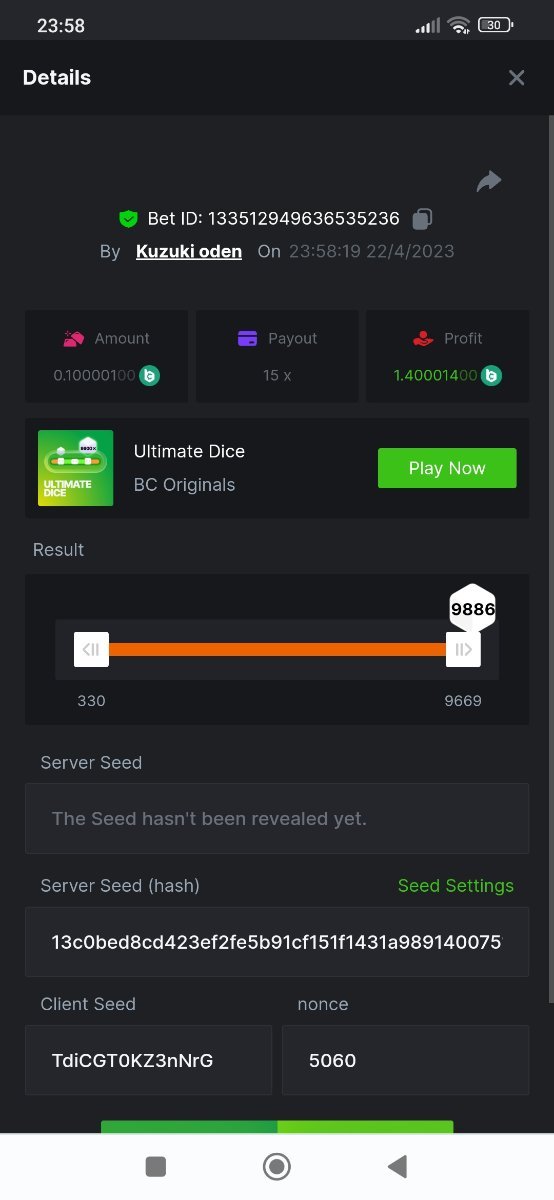This screenshot has width=554, height=1200.
Task: Click the left slider handle at 330
Action: 91,649
